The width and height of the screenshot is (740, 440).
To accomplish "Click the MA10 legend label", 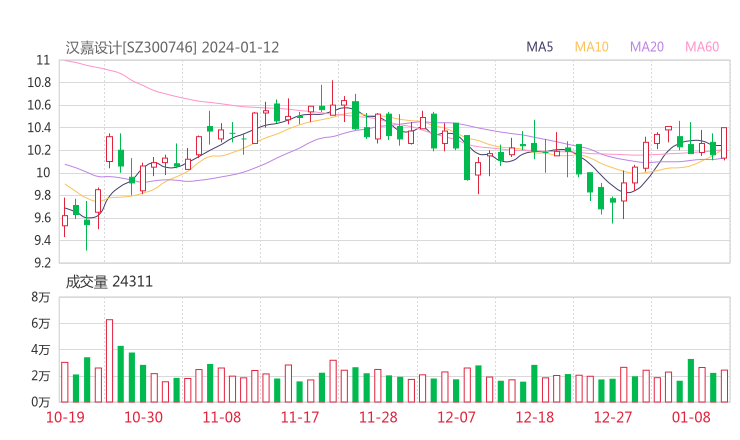I will (x=591, y=47).
